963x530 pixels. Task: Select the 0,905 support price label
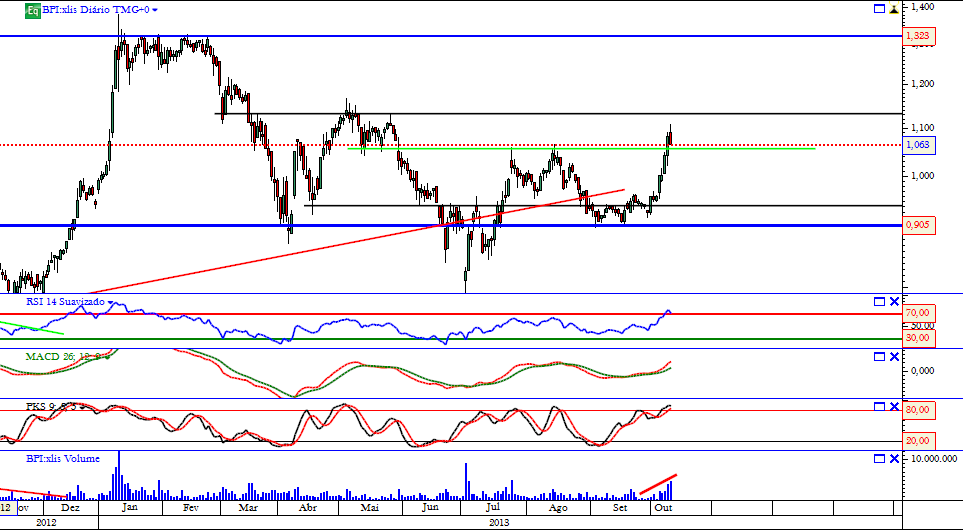pyautogui.click(x=918, y=225)
